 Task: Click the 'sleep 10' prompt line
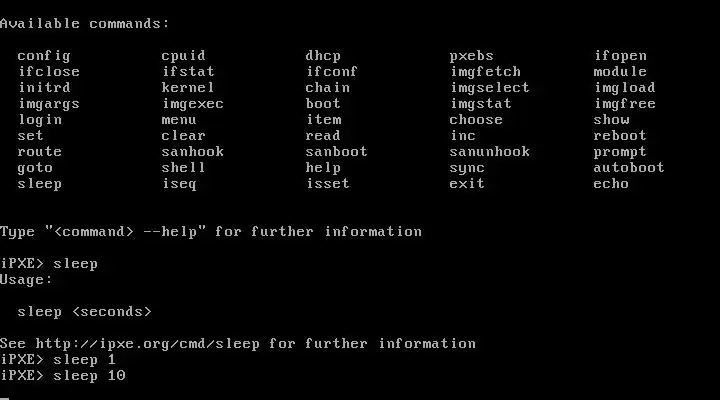tap(63, 376)
